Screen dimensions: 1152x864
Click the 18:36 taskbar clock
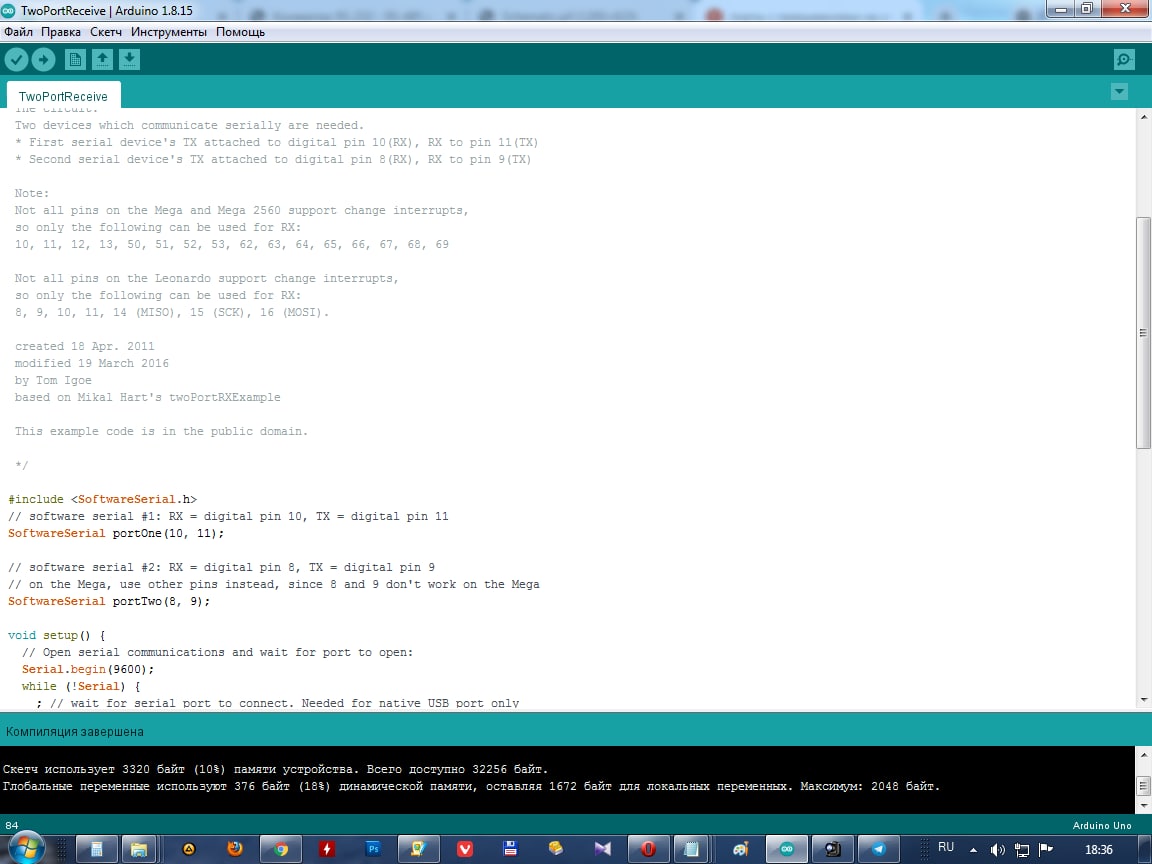[x=1099, y=850]
